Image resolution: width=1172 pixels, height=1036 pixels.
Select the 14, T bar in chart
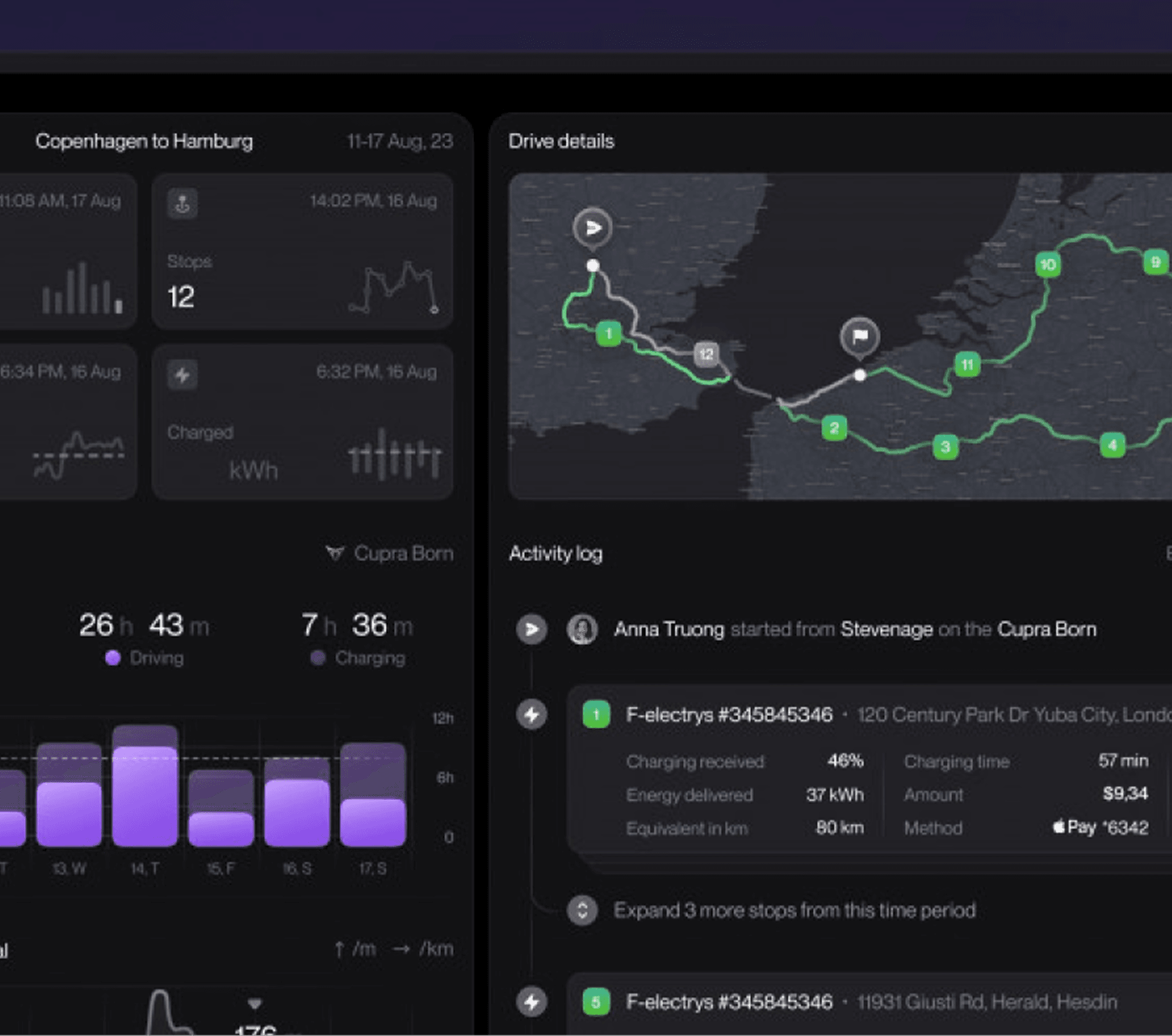tap(145, 786)
